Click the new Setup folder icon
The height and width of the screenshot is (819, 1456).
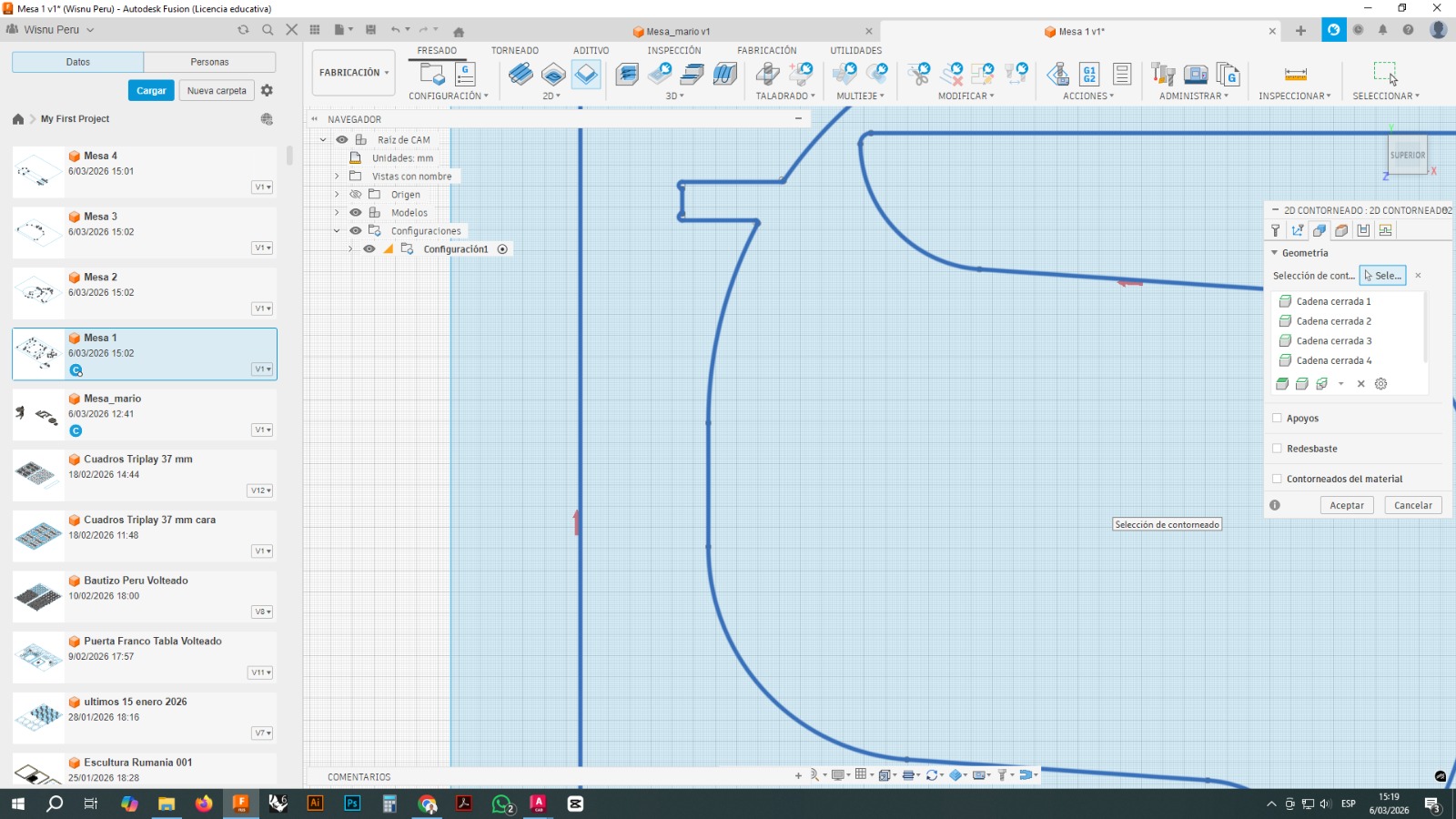point(431,74)
